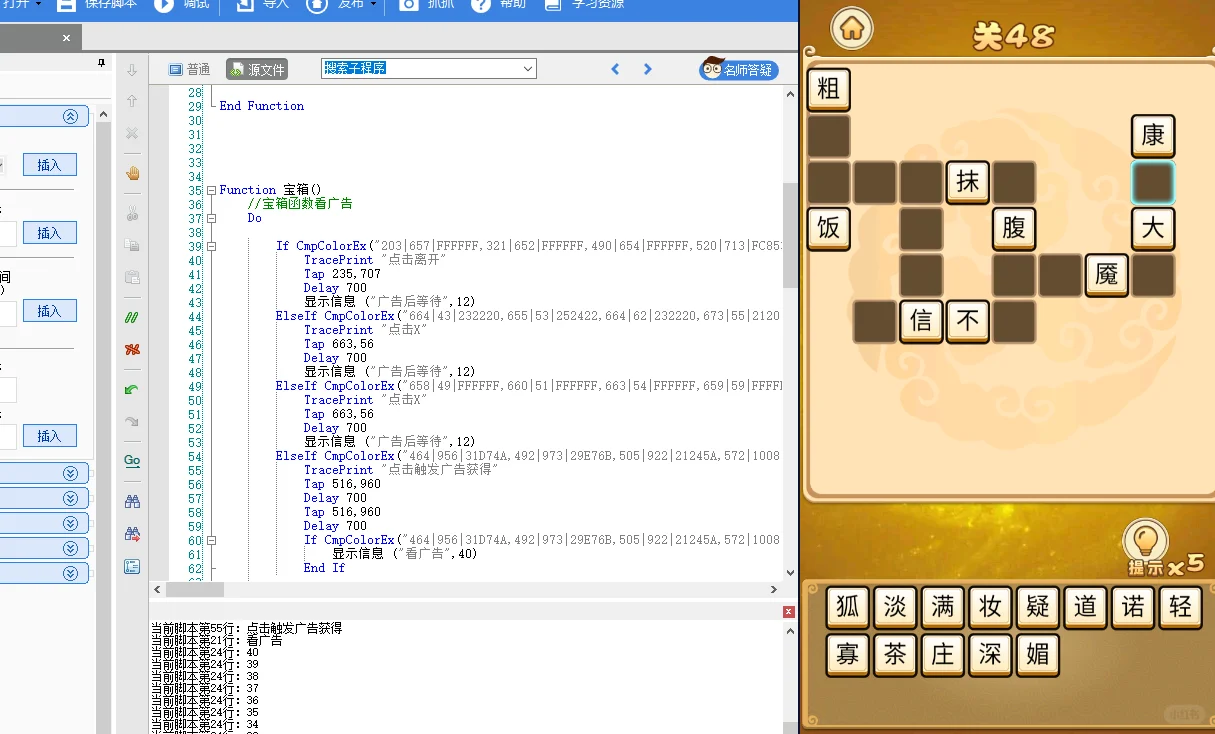This screenshot has width=1215, height=734.
Task: Open the dropdown arrow next to 发布
Action: click(x=373, y=4)
